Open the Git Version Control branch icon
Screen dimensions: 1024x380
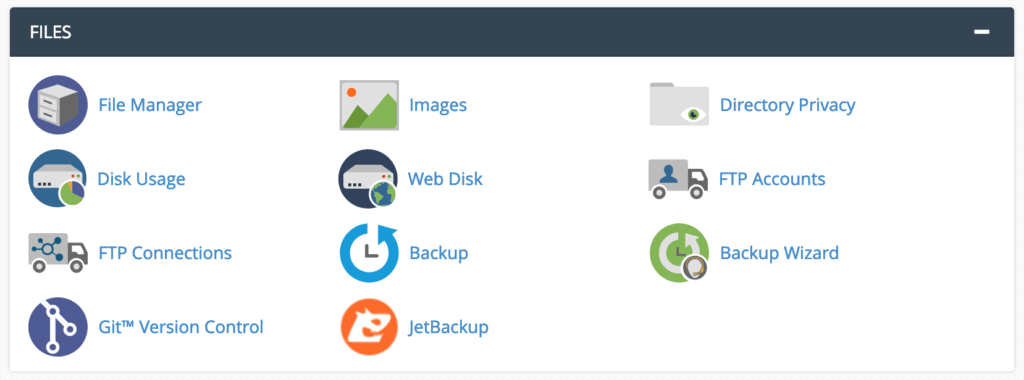58,326
